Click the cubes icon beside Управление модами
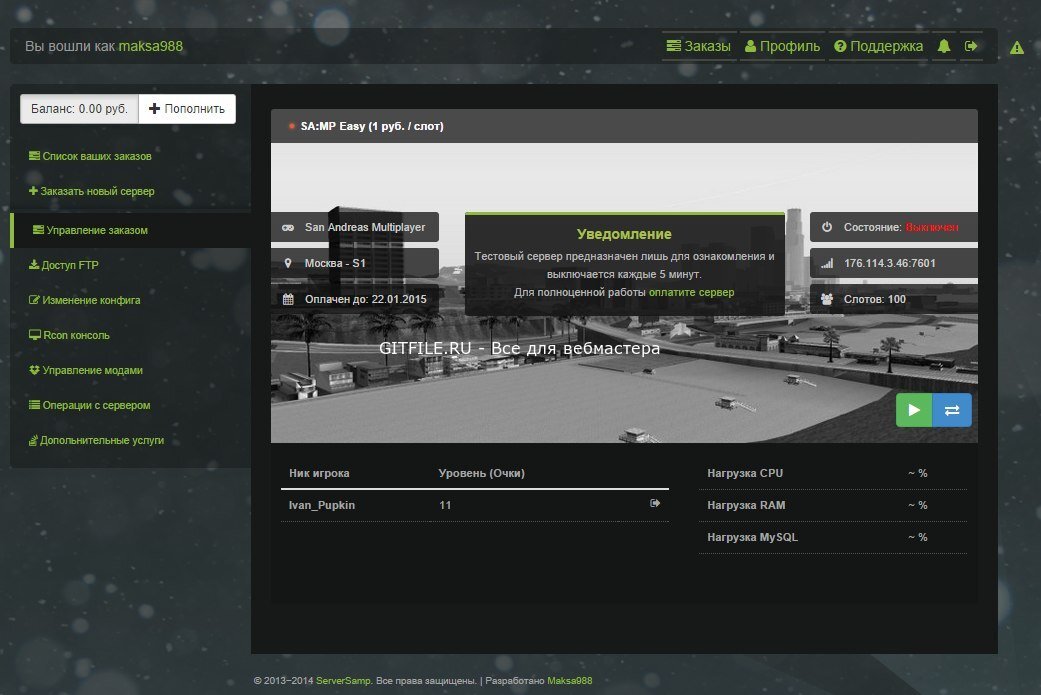The image size is (1041, 695). coord(35,370)
